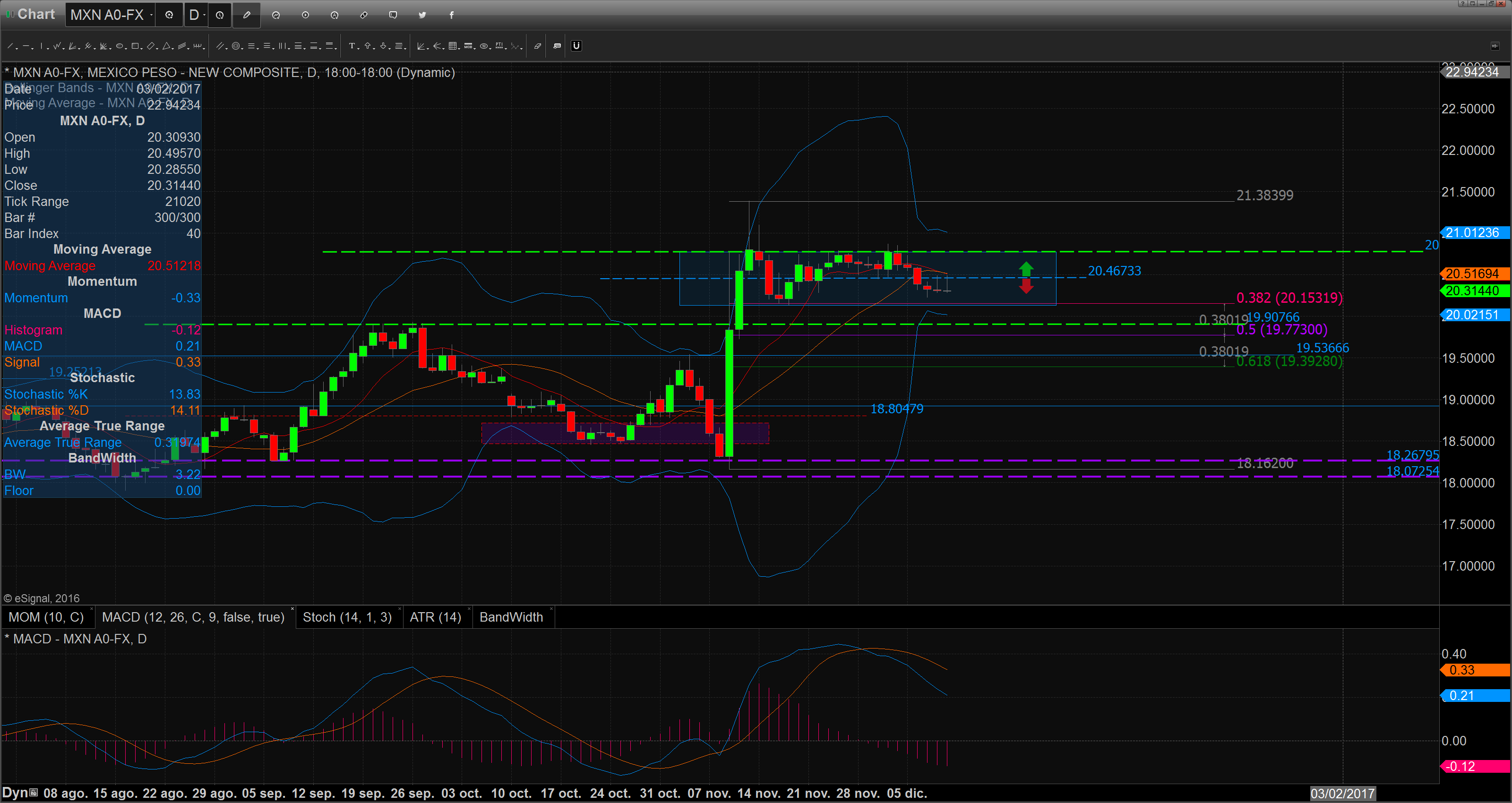Select the text annotation T tool
The height and width of the screenshot is (803, 1512).
tap(352, 46)
